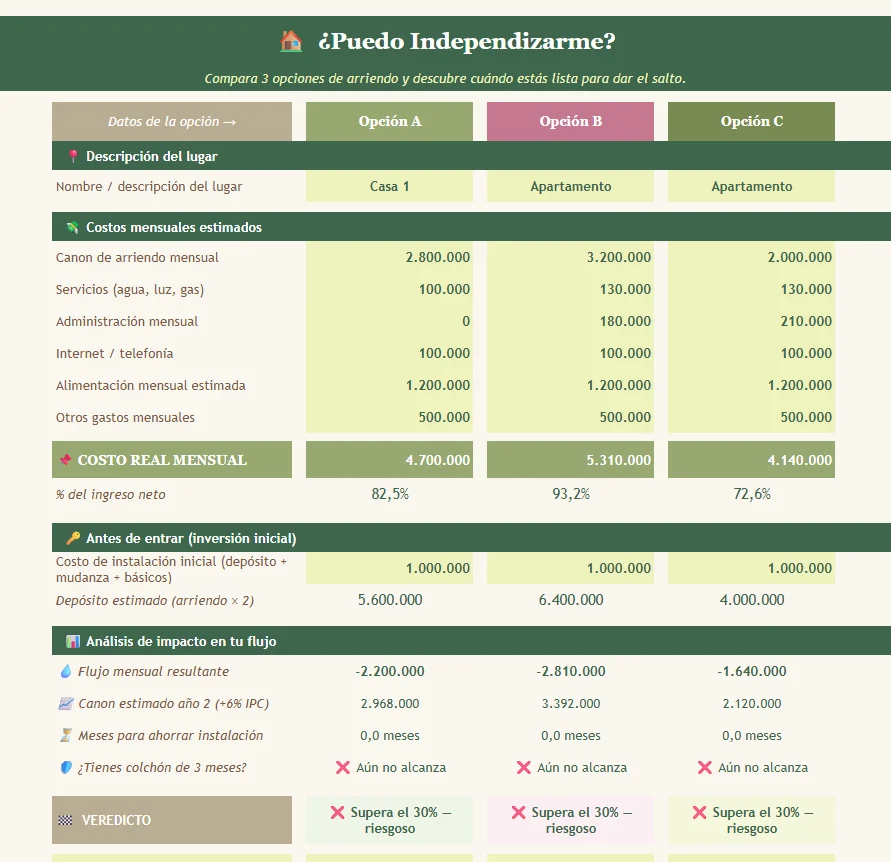Edit Opción C servicios value 130.000
This screenshot has width=891, height=862.
click(x=751, y=289)
